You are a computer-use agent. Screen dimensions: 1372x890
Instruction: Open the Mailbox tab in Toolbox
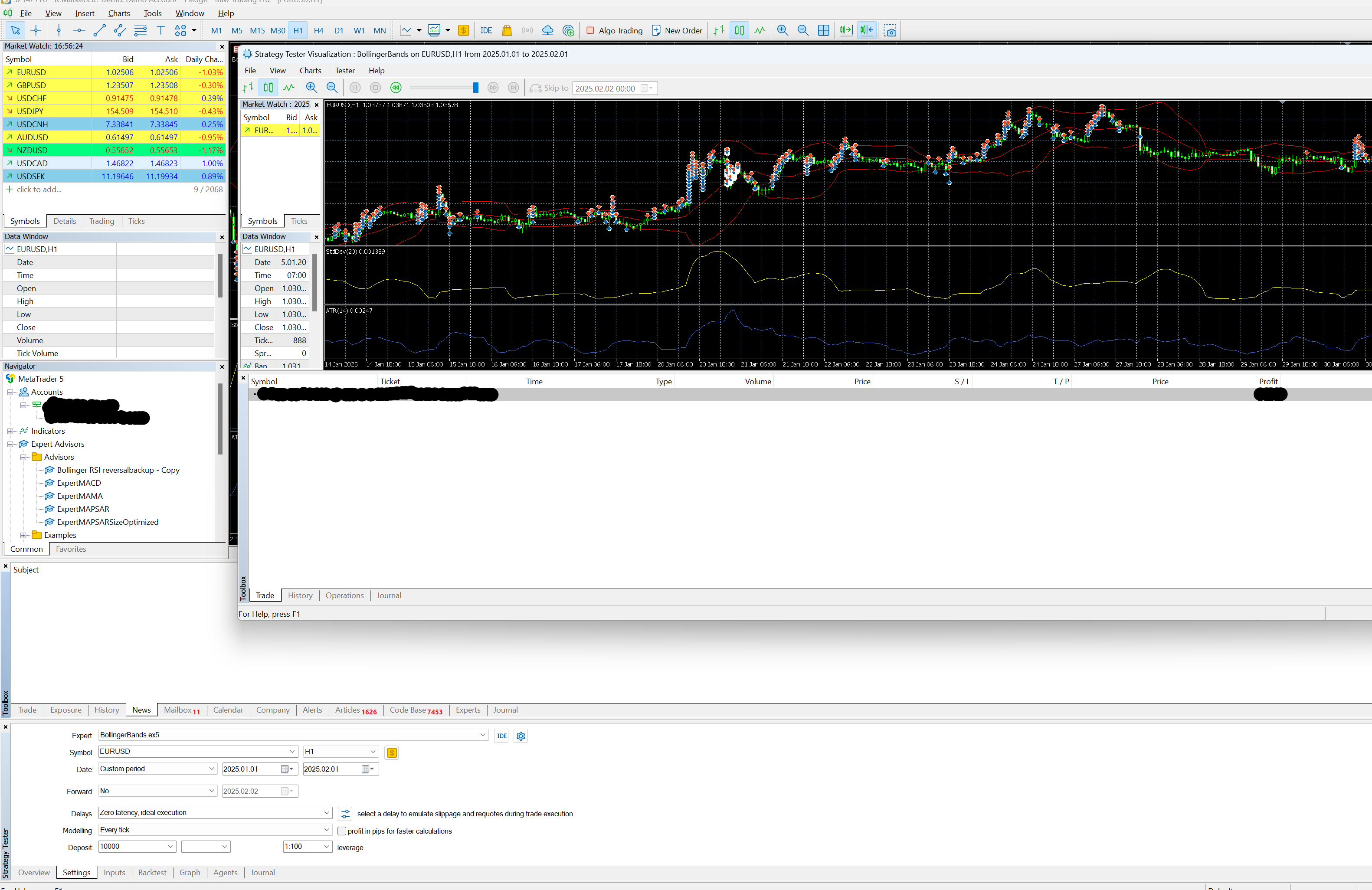[182, 710]
